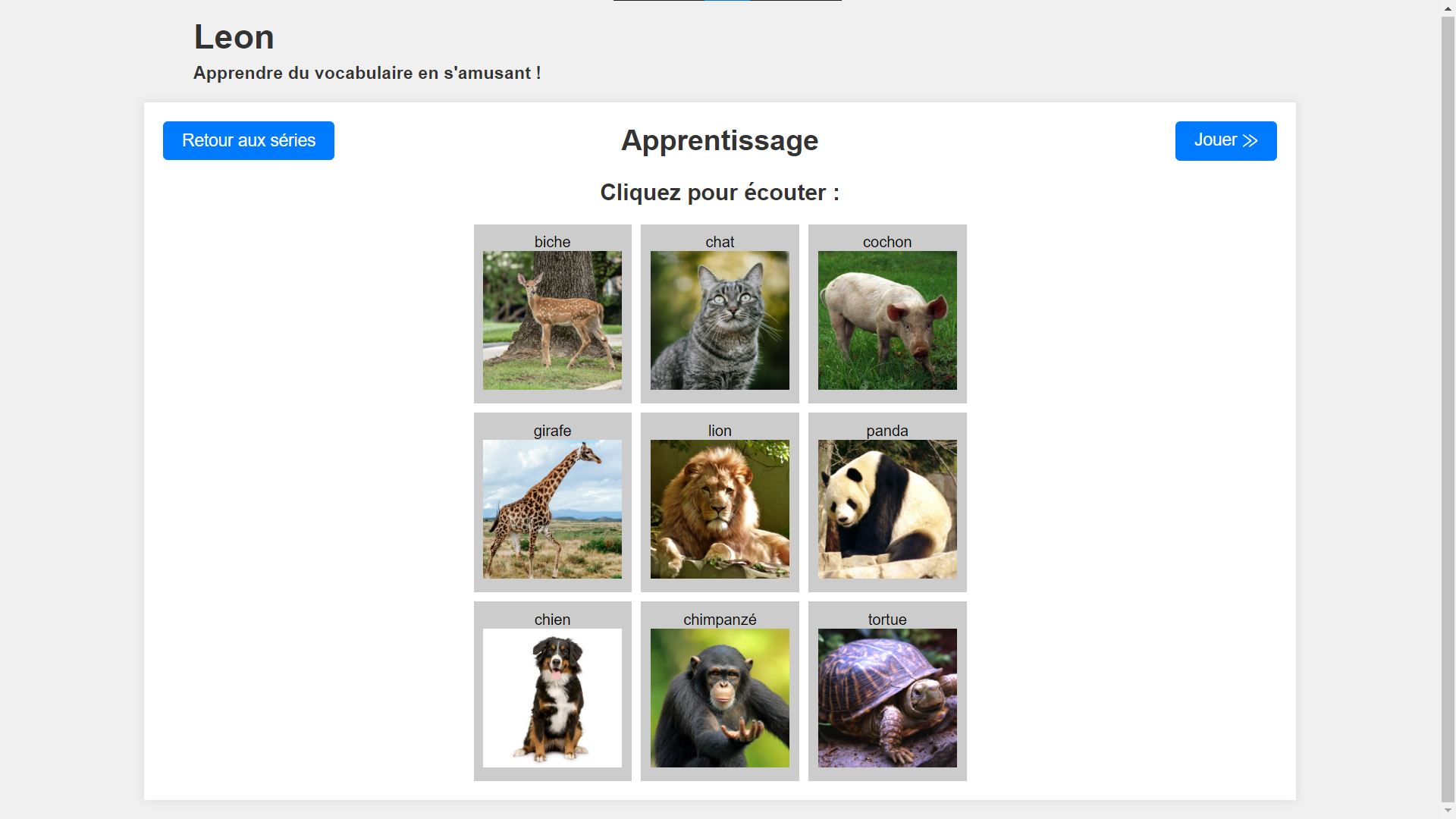Click the 'tortue' word label

click(887, 620)
